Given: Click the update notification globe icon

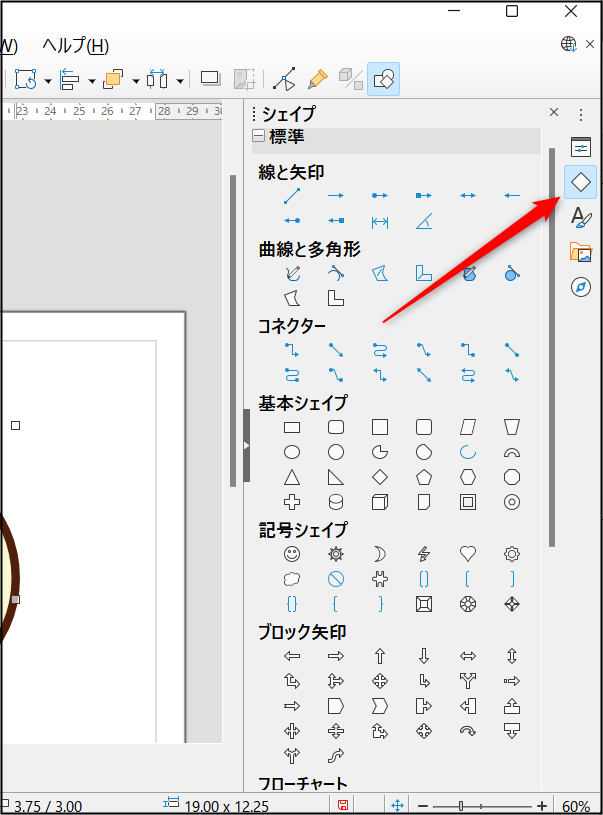Looking at the screenshot, I should click(x=569, y=44).
